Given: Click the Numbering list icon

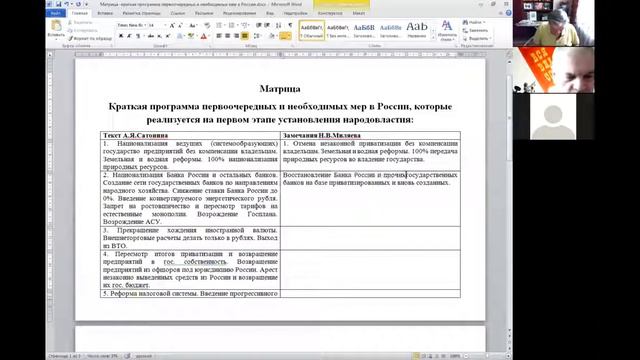Looking at the screenshot, I should [x=232, y=25].
